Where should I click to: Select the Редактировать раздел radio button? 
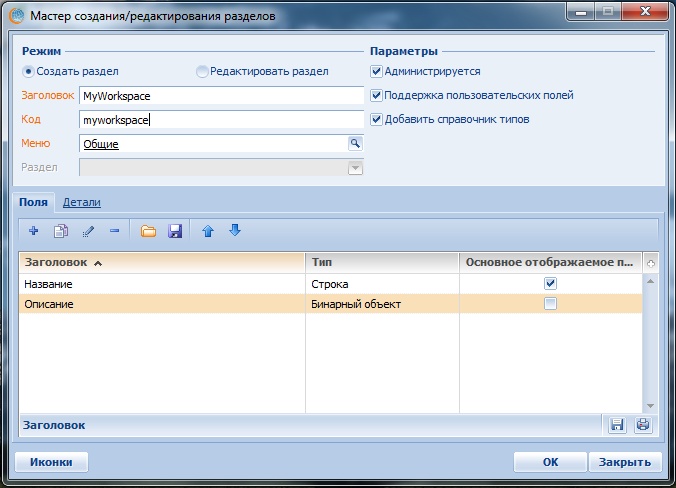(202, 72)
